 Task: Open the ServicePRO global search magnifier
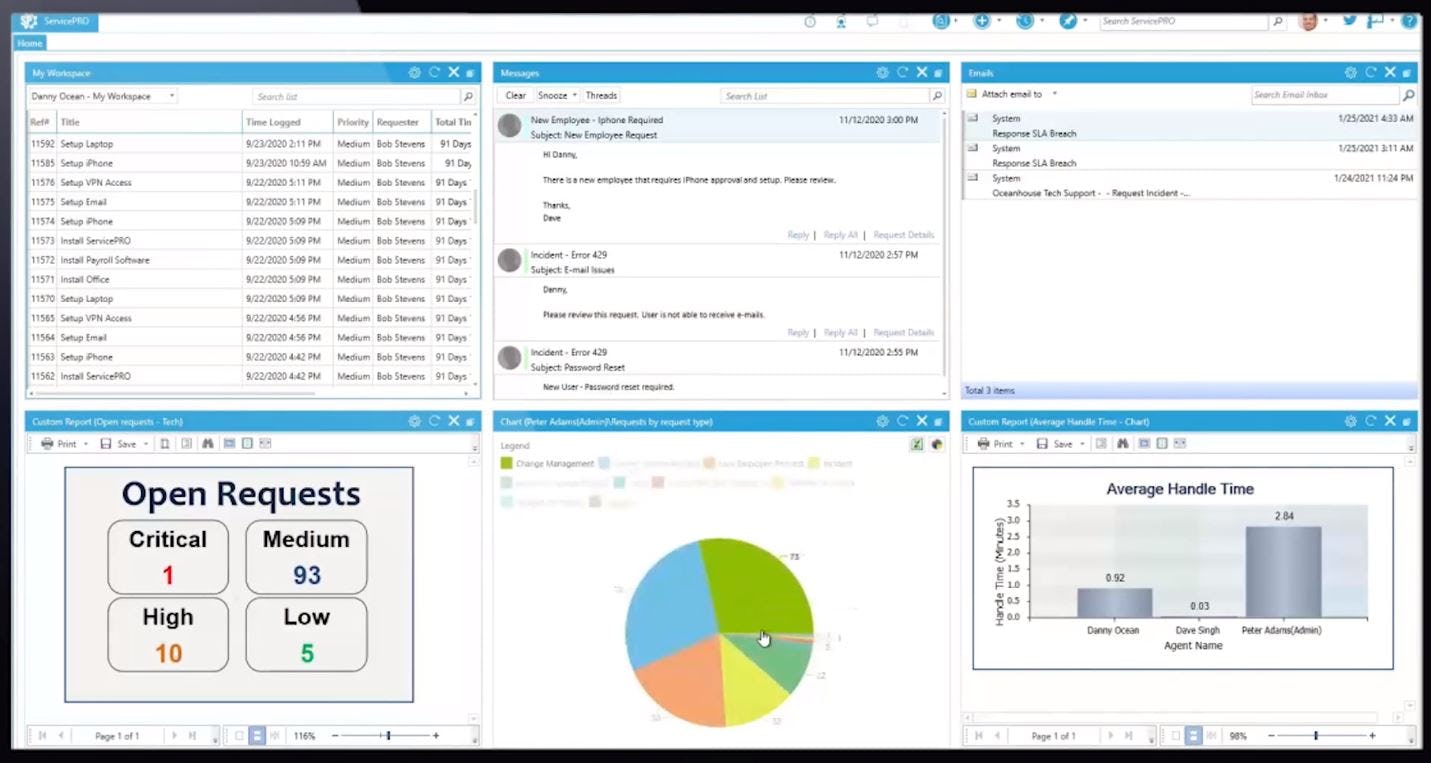point(1278,21)
